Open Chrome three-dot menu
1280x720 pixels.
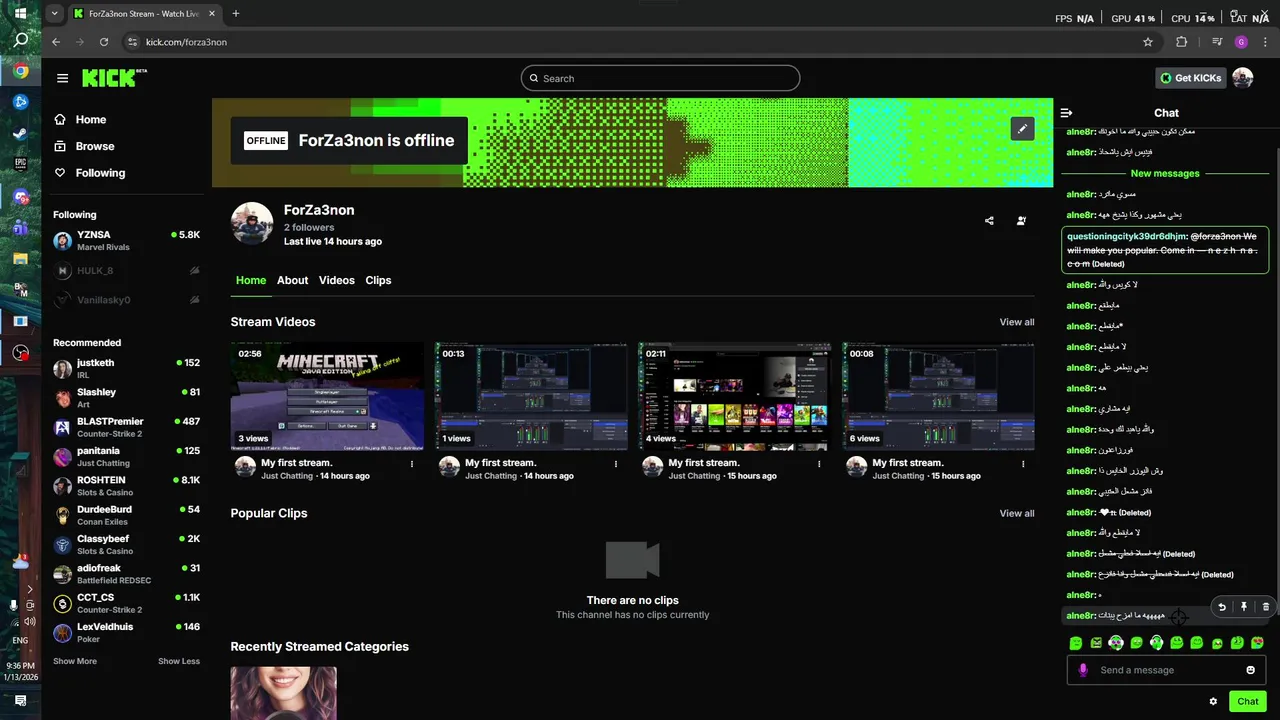click(x=1265, y=42)
